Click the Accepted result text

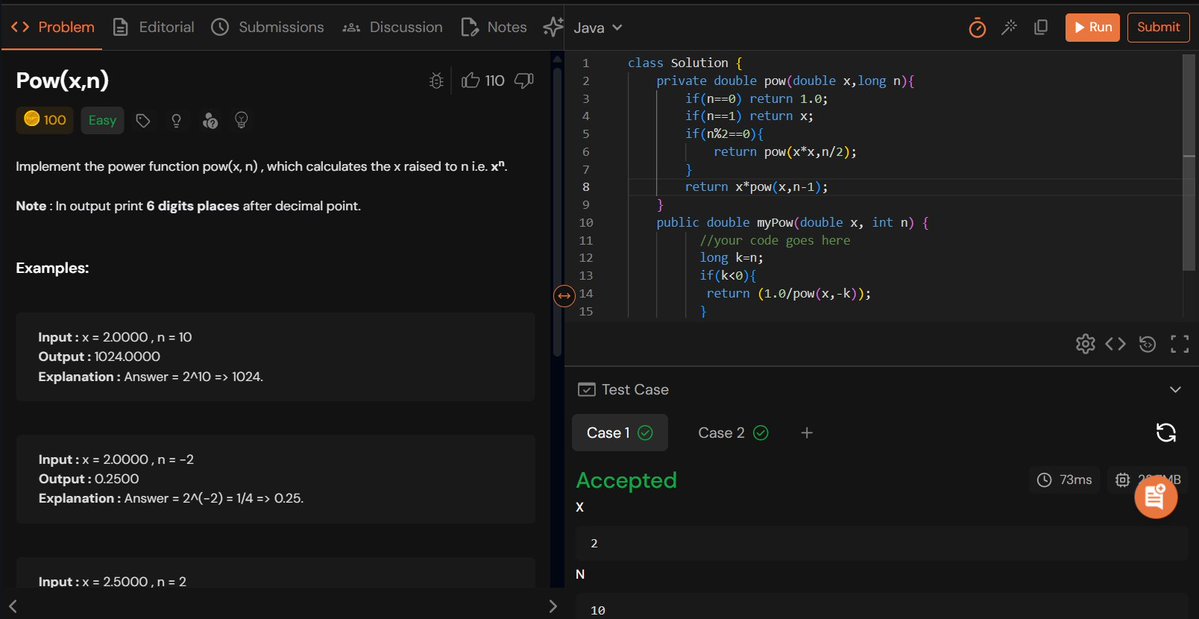pos(626,480)
